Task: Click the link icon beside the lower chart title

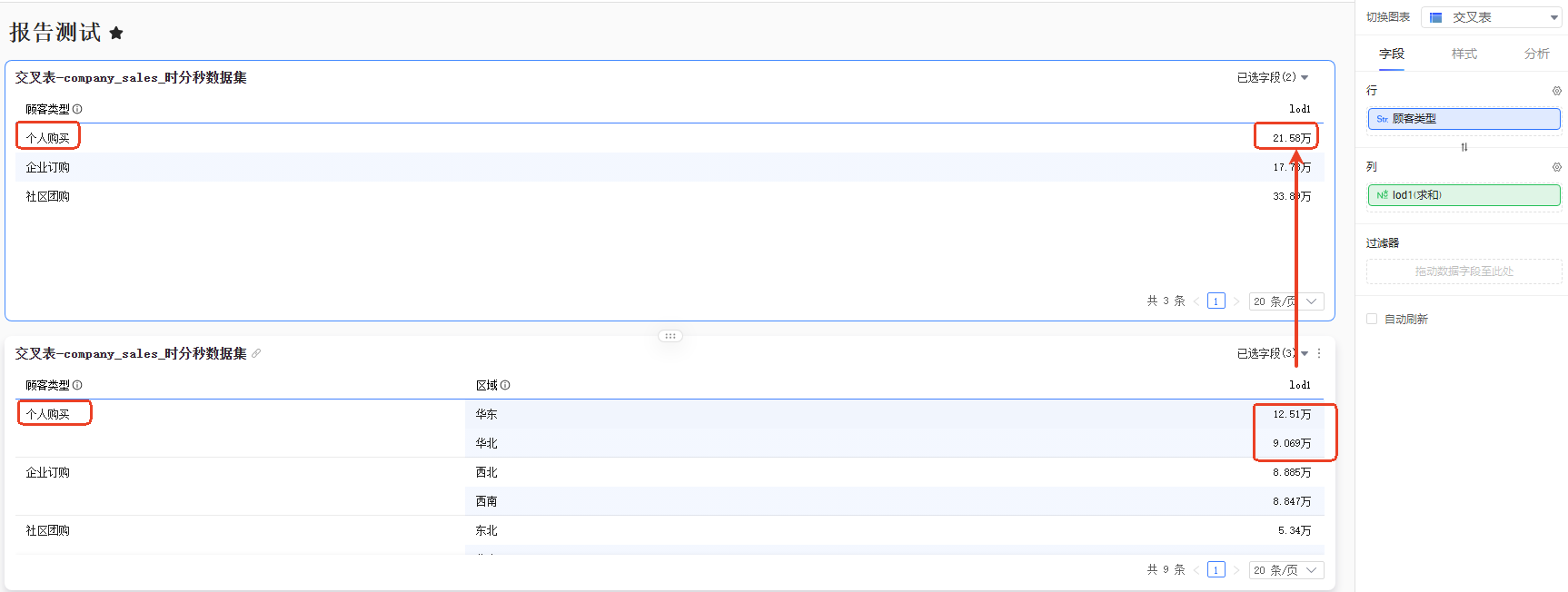Action: [256, 353]
